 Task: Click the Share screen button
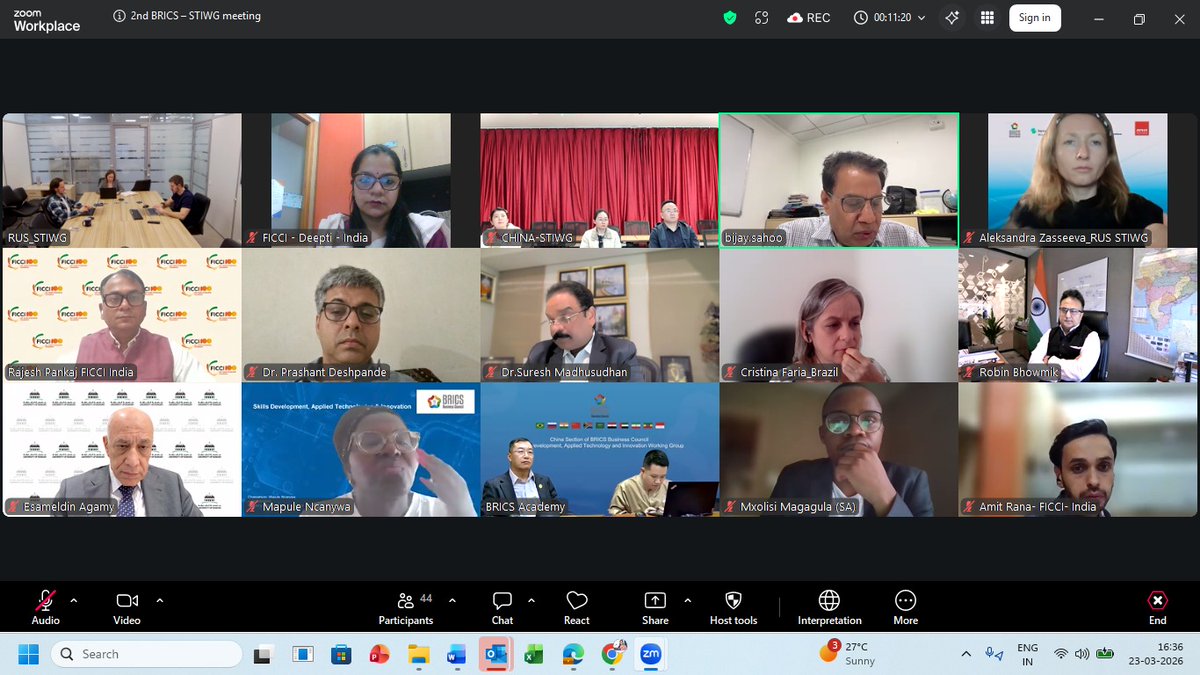[655, 607]
